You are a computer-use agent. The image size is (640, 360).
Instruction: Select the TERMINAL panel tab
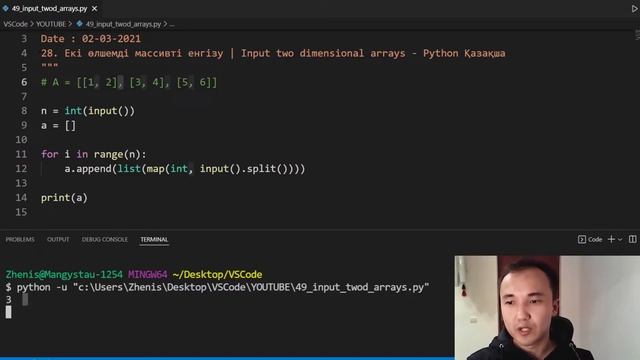pyautogui.click(x=154, y=240)
